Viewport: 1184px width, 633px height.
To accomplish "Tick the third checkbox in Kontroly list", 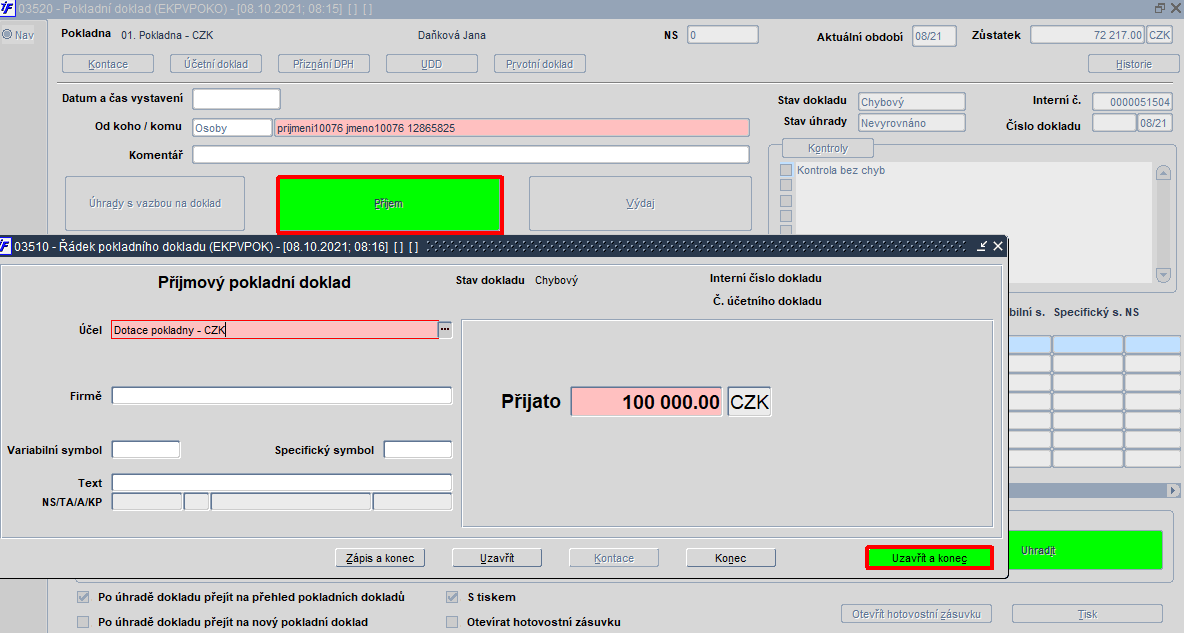I will [786, 201].
